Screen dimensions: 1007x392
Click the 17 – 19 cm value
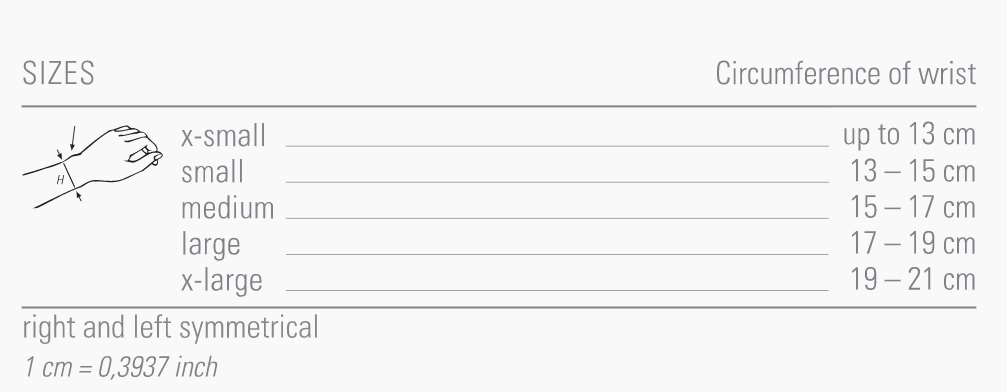pos(913,244)
